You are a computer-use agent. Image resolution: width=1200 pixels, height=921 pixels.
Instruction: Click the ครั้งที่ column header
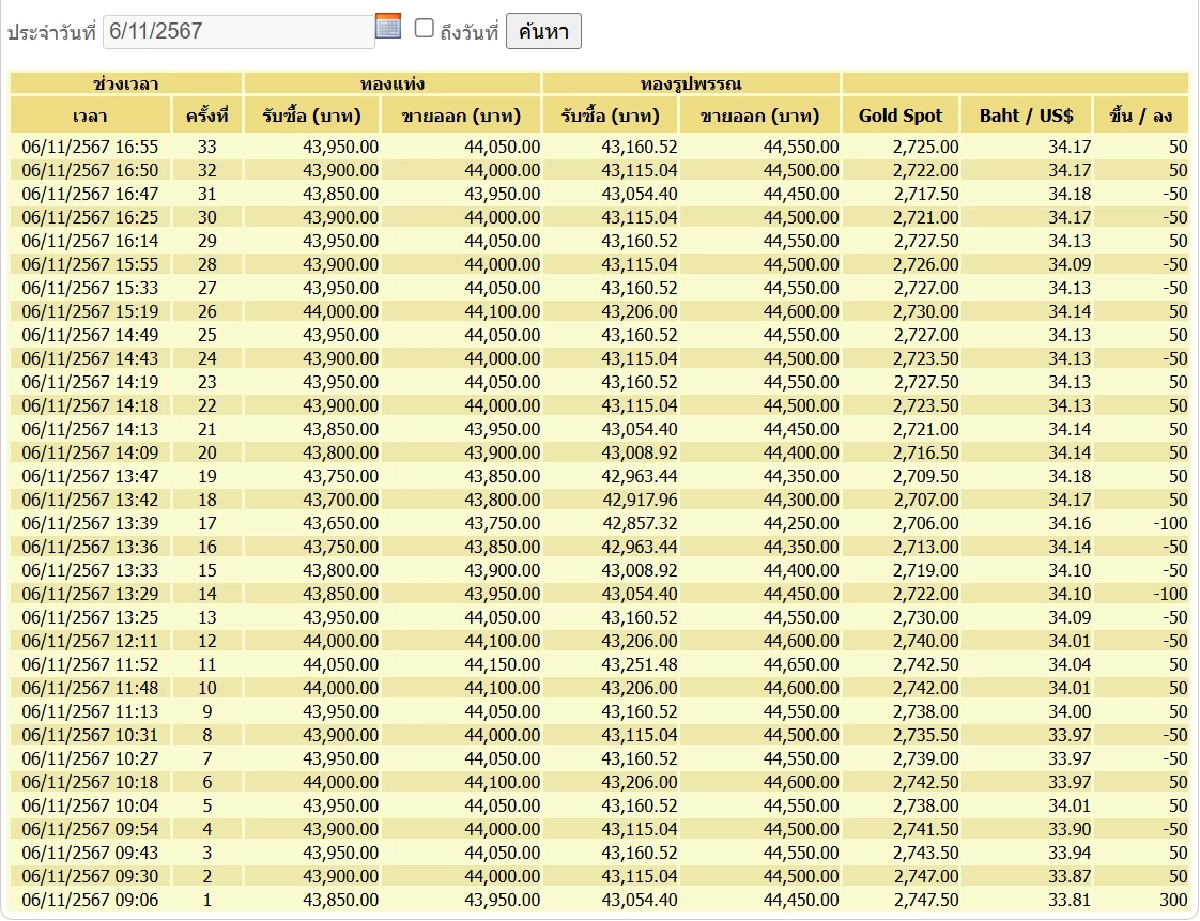(207, 116)
